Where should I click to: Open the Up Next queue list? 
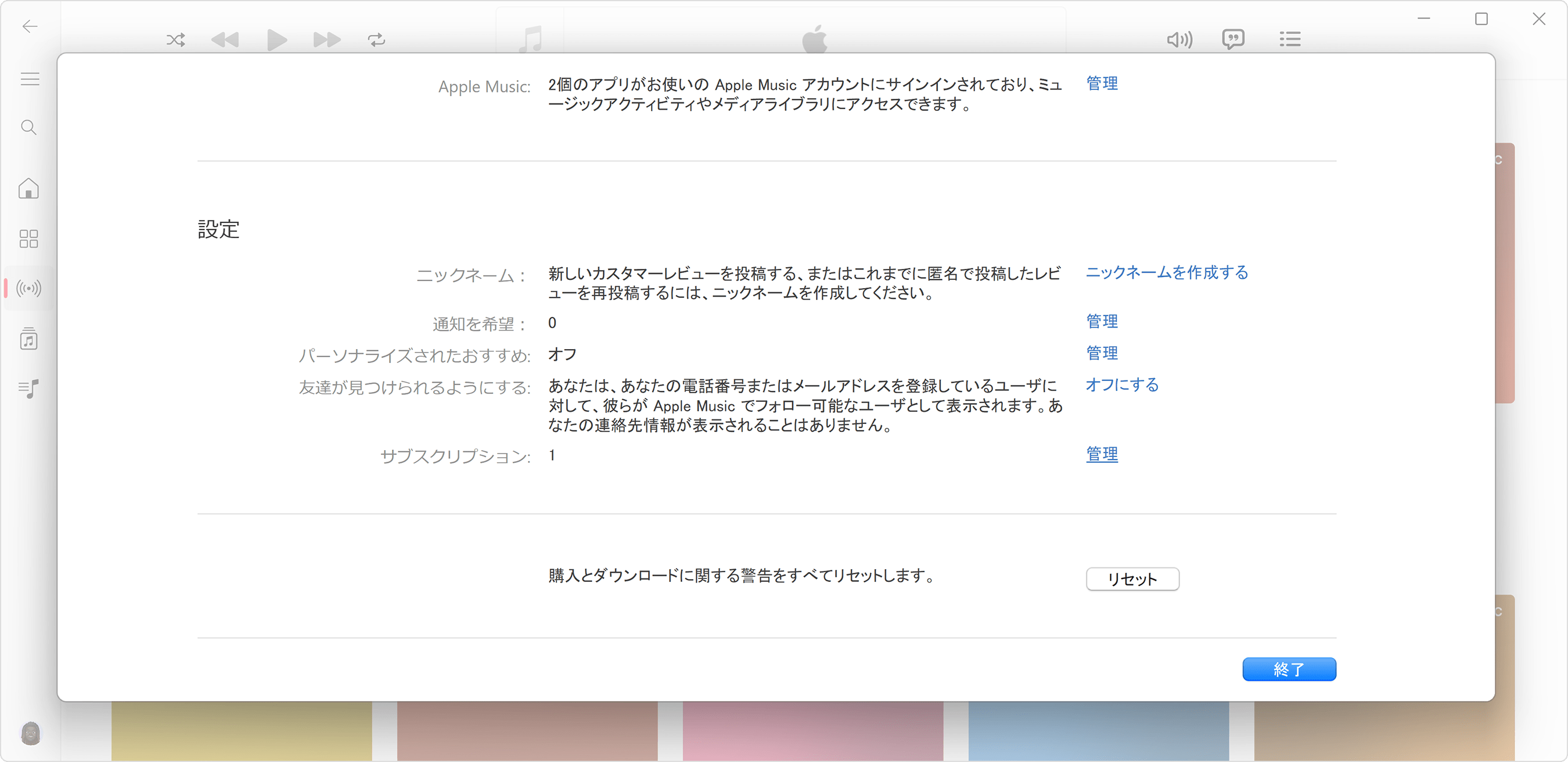[1290, 39]
